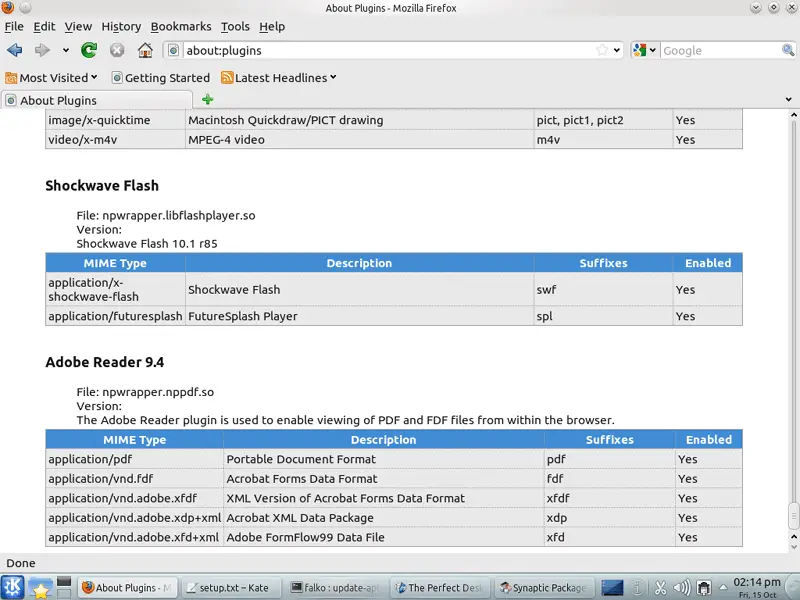Image resolution: width=800 pixels, height=600 pixels.
Task: Click the device notifier tray icon
Action: [704, 588]
